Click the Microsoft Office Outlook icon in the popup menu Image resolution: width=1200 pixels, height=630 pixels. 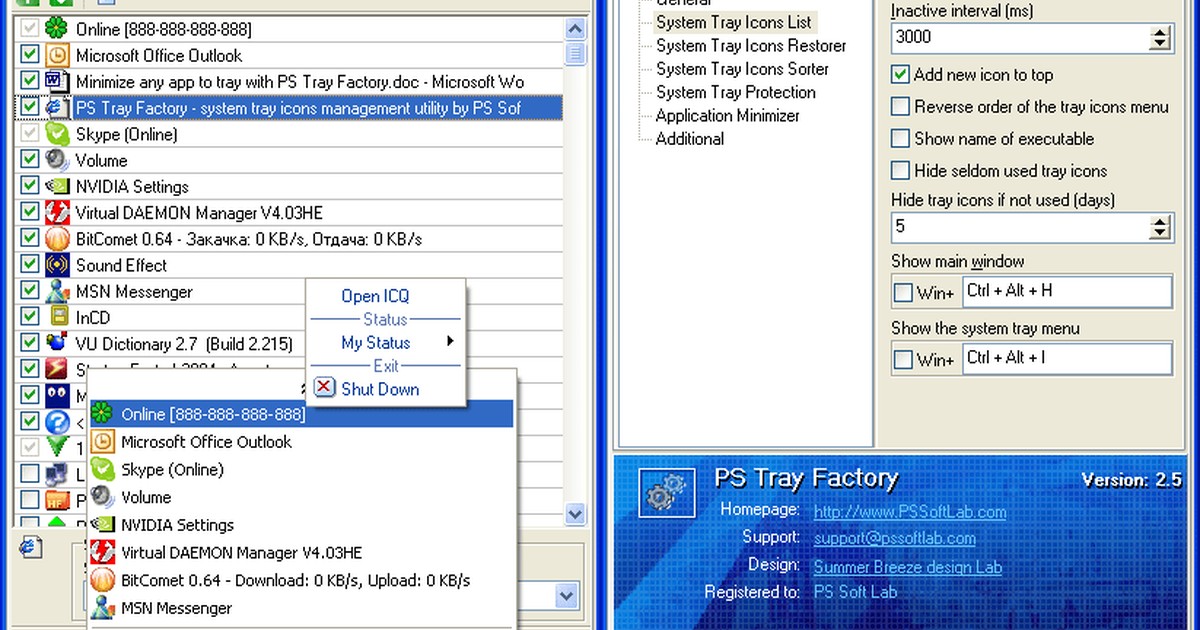(x=103, y=441)
